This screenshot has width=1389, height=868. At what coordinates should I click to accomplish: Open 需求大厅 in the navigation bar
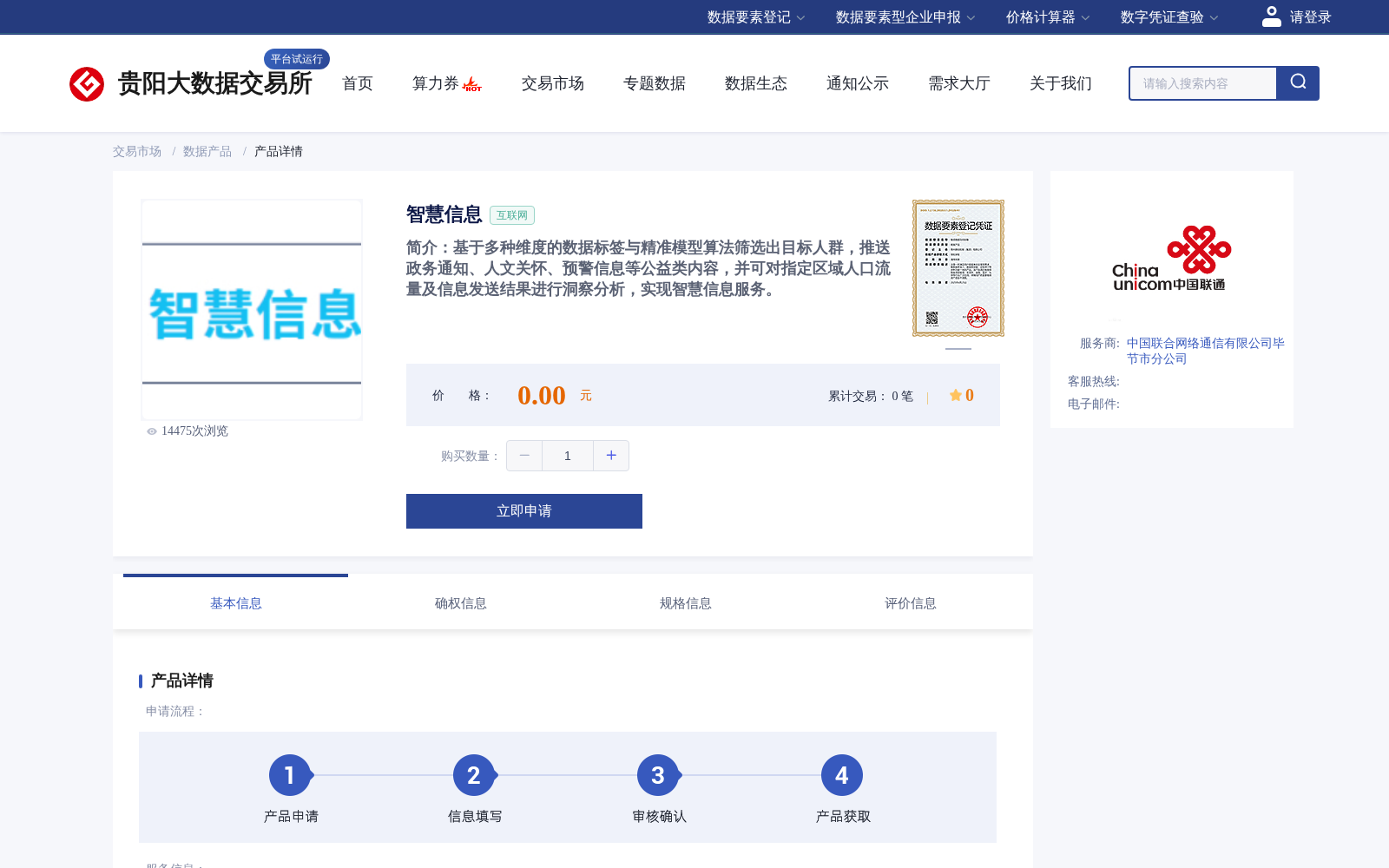(x=959, y=83)
